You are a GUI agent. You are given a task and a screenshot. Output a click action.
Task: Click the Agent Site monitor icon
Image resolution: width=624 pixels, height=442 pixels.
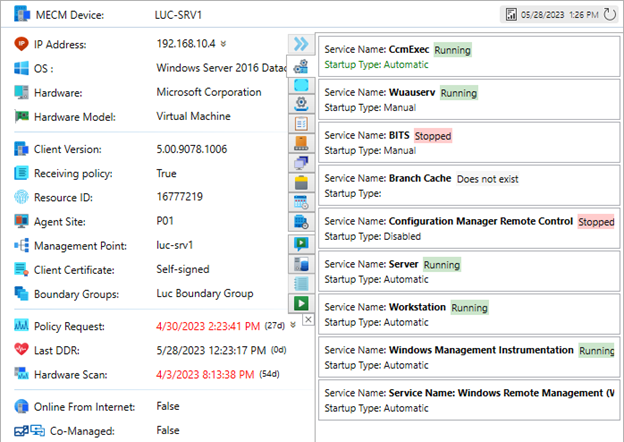[21, 221]
